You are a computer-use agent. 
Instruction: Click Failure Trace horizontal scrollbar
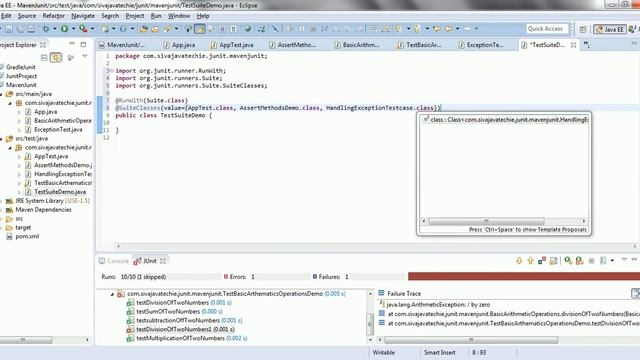click(x=471, y=340)
